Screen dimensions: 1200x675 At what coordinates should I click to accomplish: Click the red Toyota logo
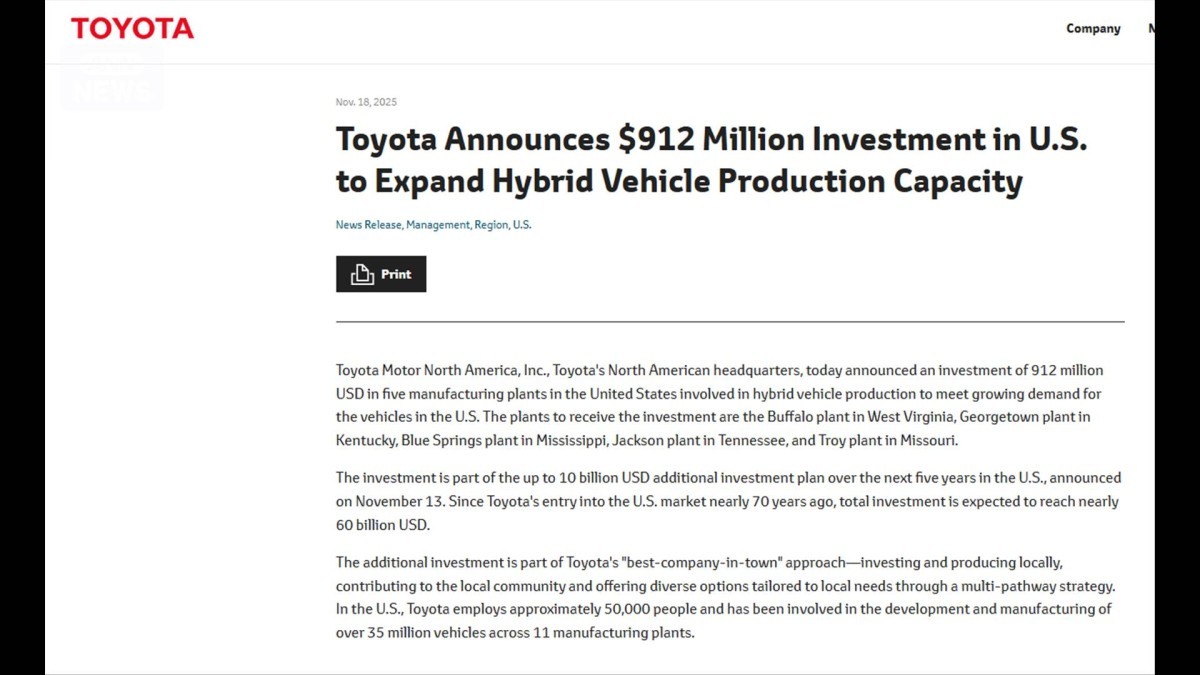pyautogui.click(x=132, y=29)
